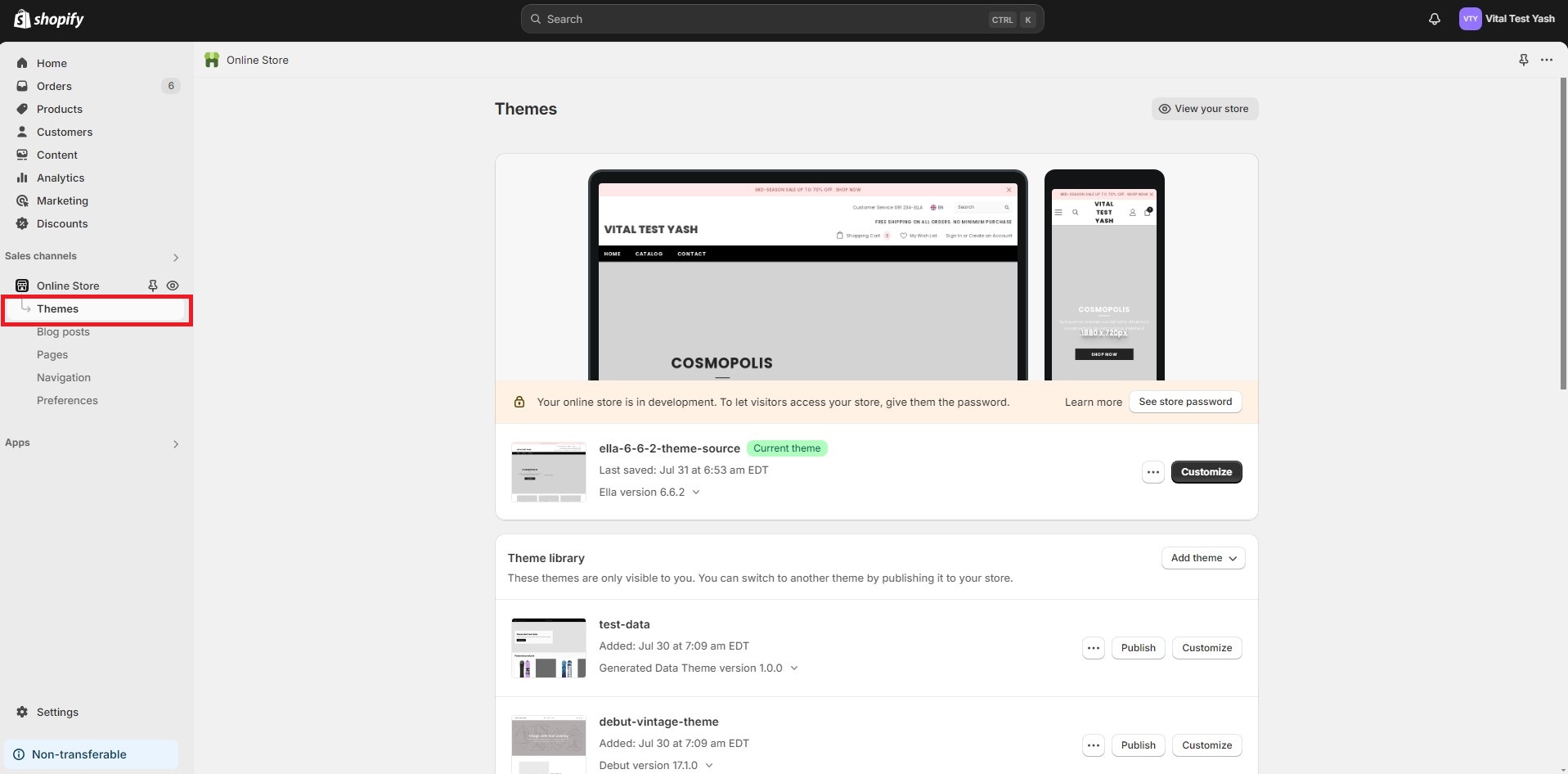Open more actions for ella-6-6-2-theme-source
The image size is (1568, 774).
tap(1153, 472)
